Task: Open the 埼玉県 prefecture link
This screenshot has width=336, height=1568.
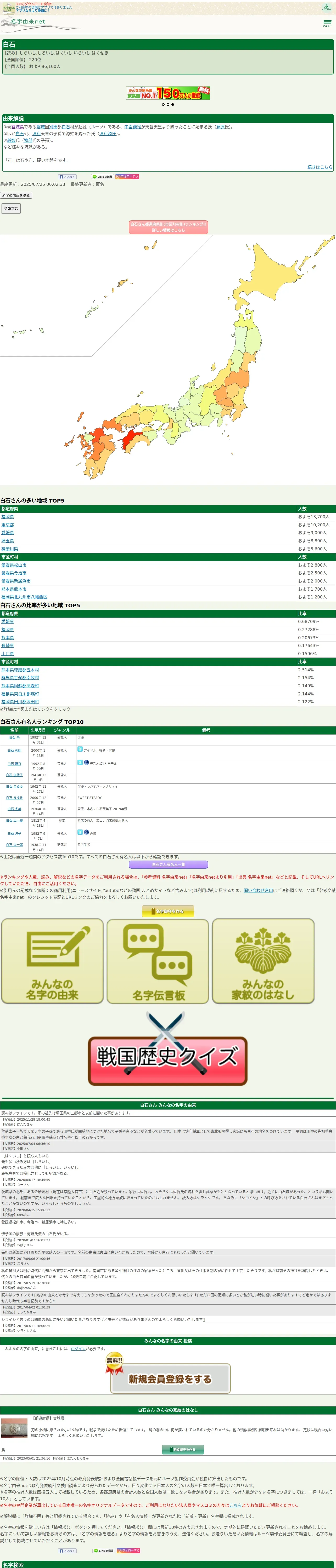Action: pos(7,540)
